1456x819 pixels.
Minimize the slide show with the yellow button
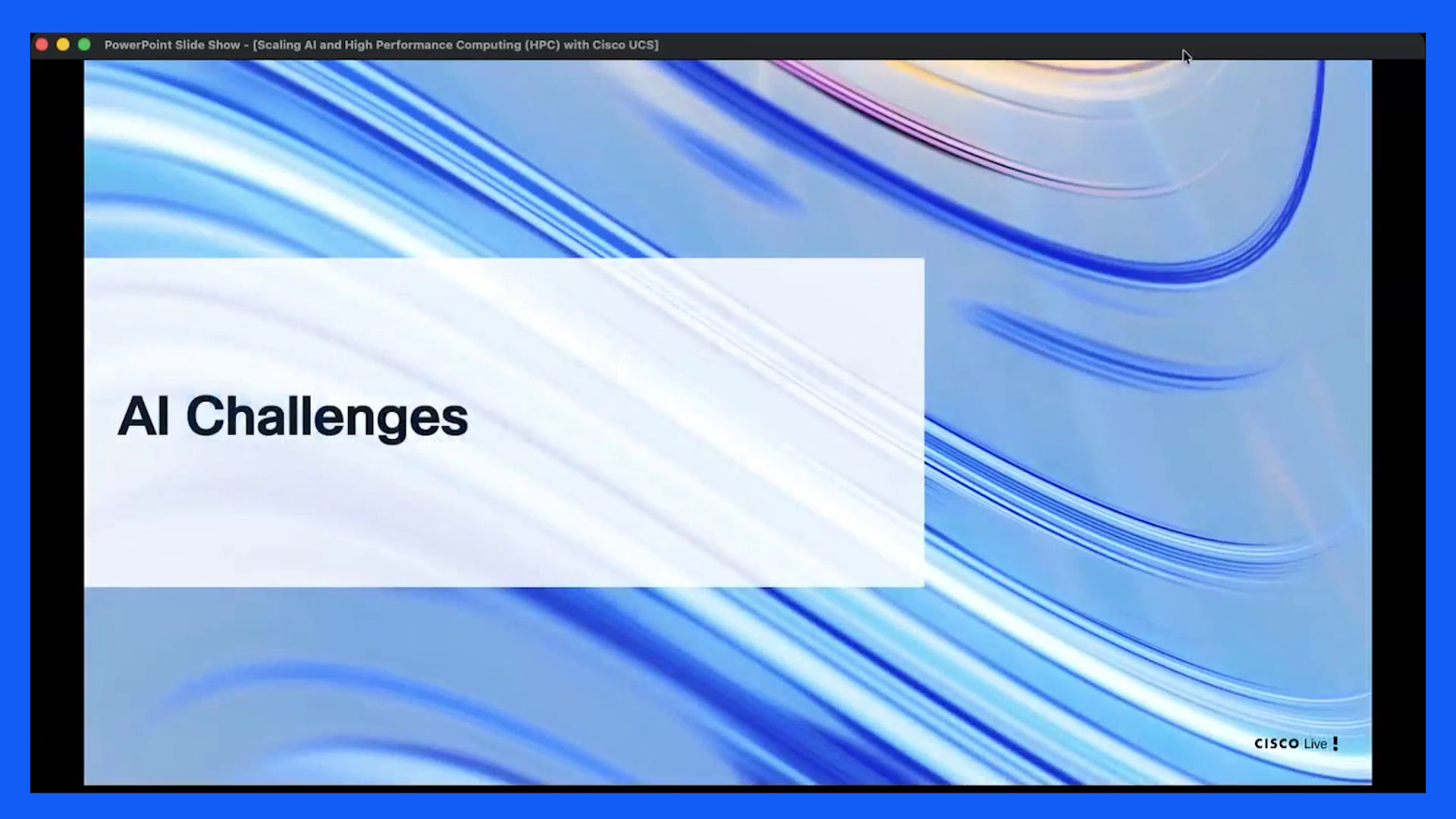(63, 45)
